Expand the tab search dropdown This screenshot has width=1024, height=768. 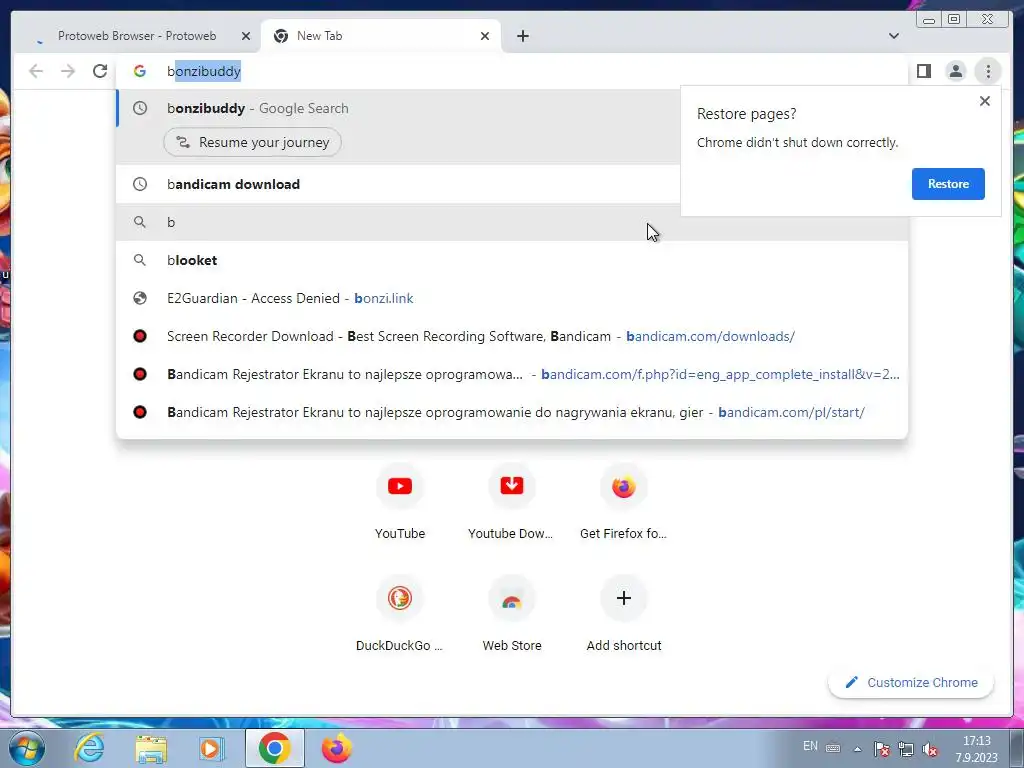coord(893,36)
